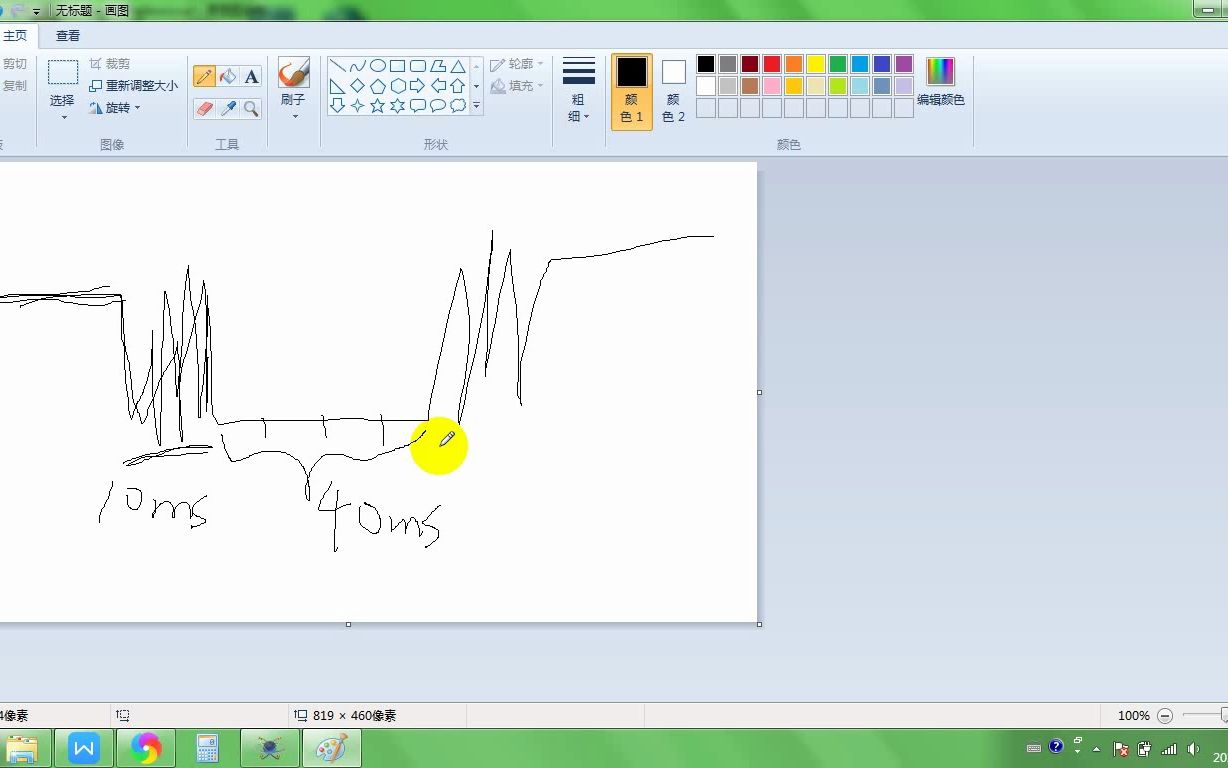Pick the green color swatch
1228x768 pixels.
(838, 64)
